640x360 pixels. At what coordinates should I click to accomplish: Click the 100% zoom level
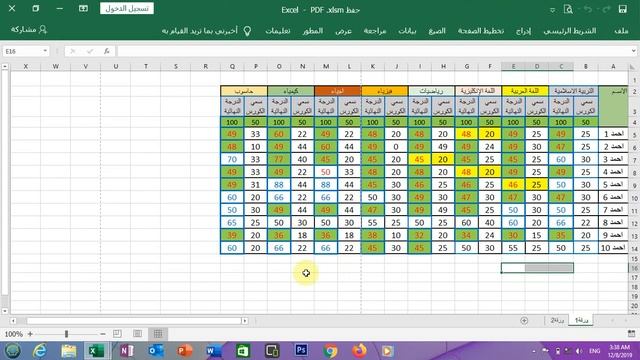[x=13, y=334]
